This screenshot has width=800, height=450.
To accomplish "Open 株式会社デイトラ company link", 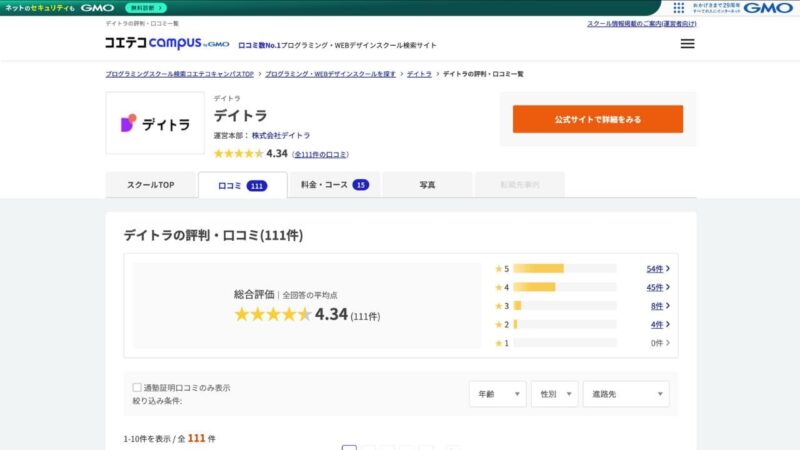I will [x=281, y=135].
